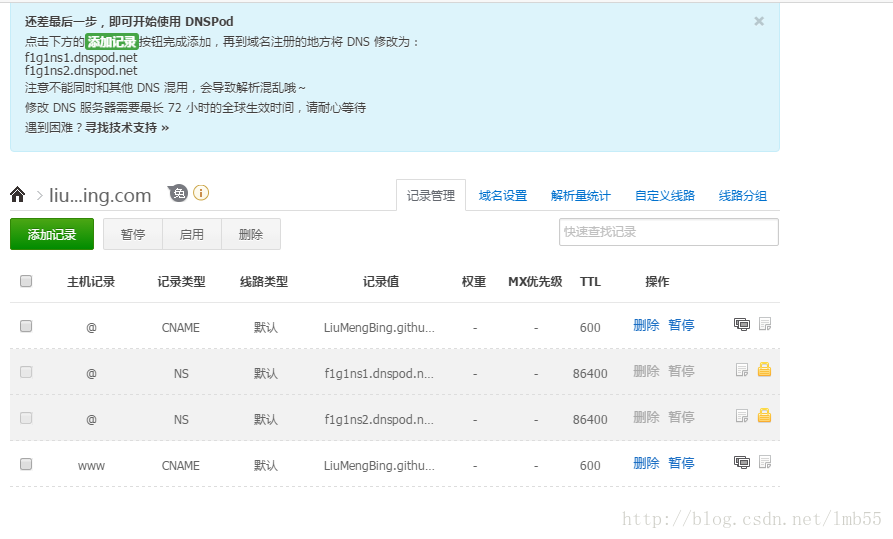Open the 寻找技术支持 link
This screenshot has height=539, width=893.
(127, 128)
